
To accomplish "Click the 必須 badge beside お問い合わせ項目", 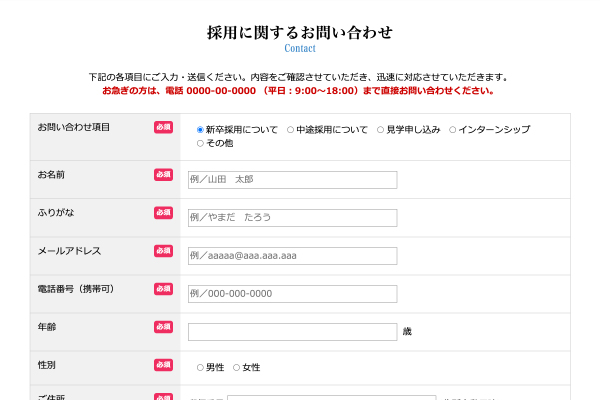I will (x=163, y=127).
